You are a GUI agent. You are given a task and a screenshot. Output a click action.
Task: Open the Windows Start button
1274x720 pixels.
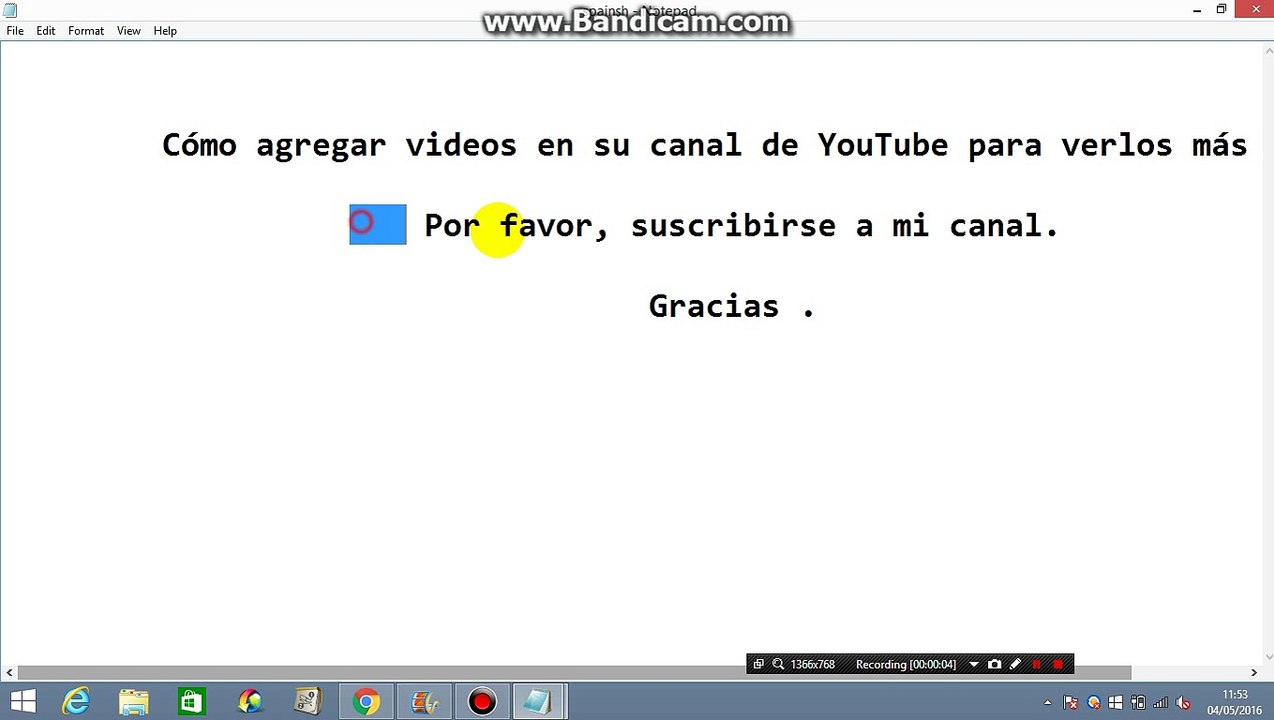[22, 702]
